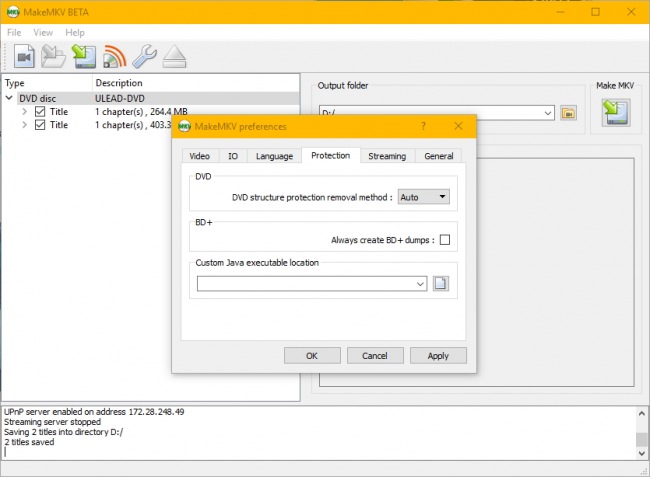
Task: Open video files icon in toolbar
Action: point(24,56)
